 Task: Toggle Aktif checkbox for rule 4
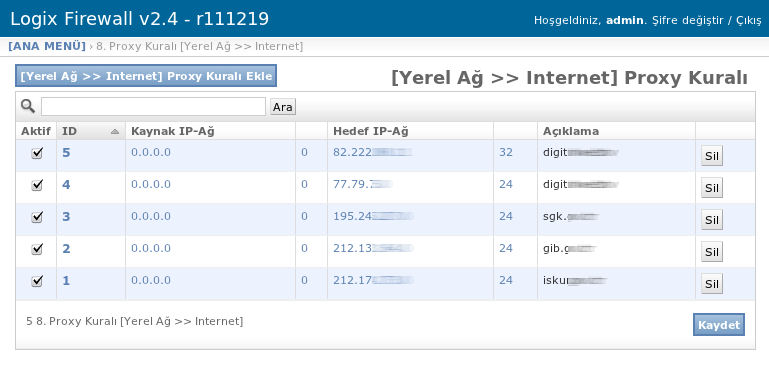(37, 185)
